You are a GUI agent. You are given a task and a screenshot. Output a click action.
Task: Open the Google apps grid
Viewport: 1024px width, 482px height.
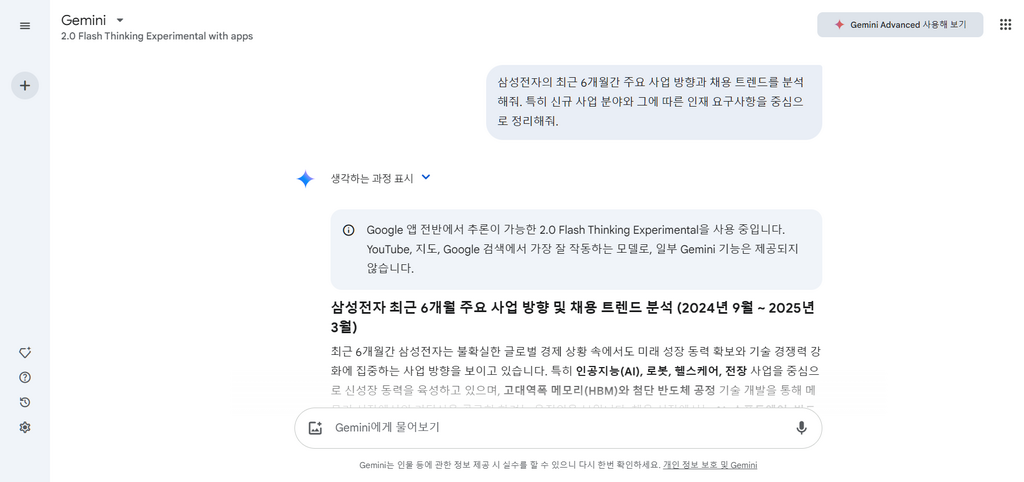(x=1006, y=25)
